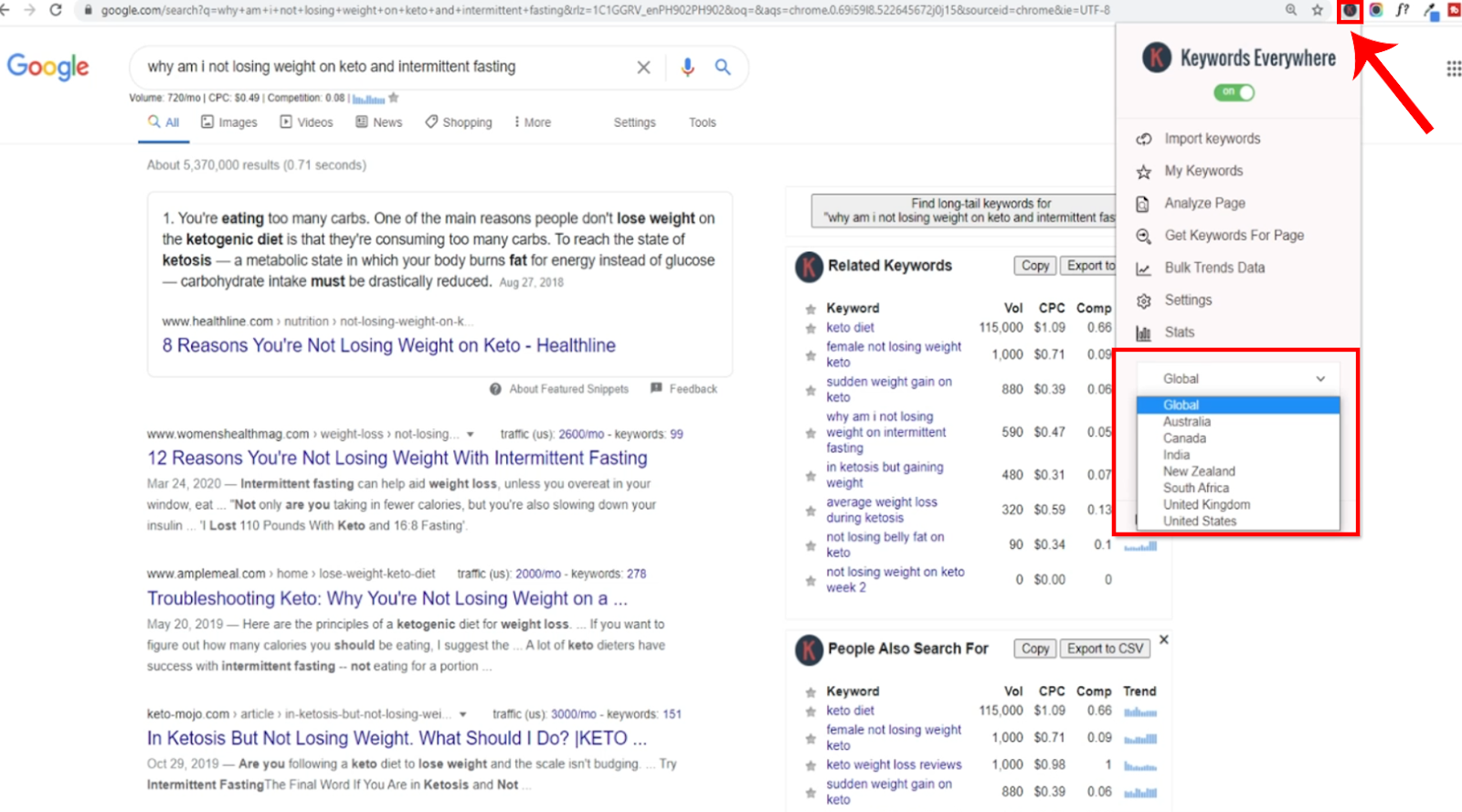1462x812 pixels.
Task: Open '12 Reasons You're Not Losing Weight' link
Action: [x=397, y=459]
